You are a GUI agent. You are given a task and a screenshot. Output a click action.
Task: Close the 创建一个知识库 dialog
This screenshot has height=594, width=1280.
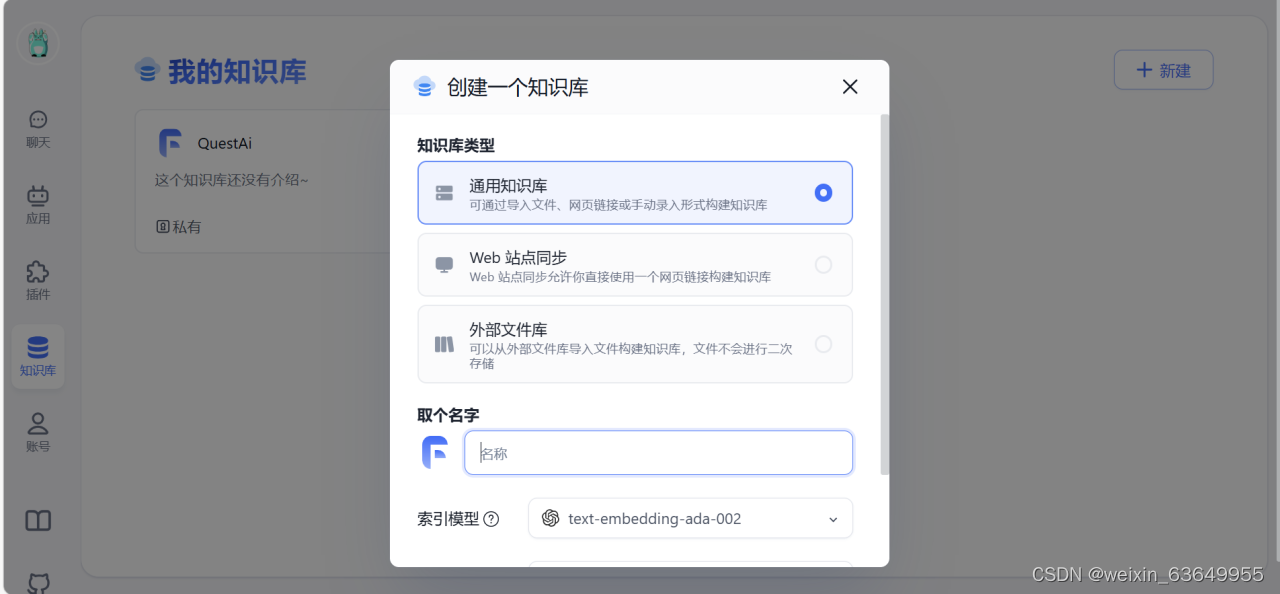pos(850,87)
